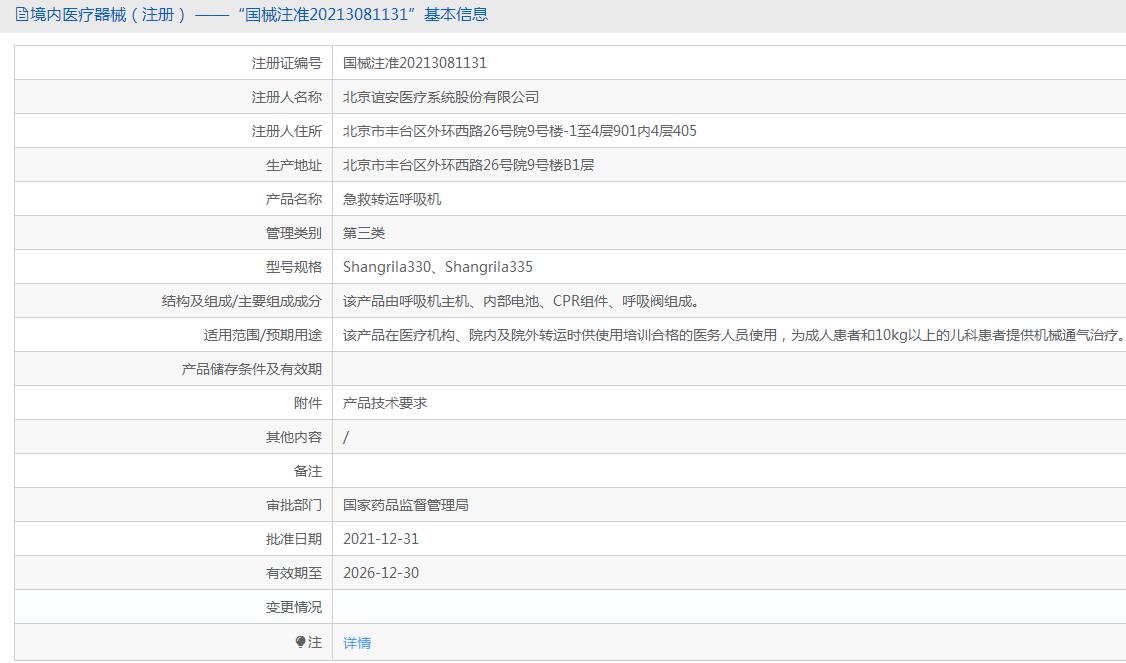Click the lightbulb icon next to 注
The image size is (1126, 663).
click(x=301, y=642)
